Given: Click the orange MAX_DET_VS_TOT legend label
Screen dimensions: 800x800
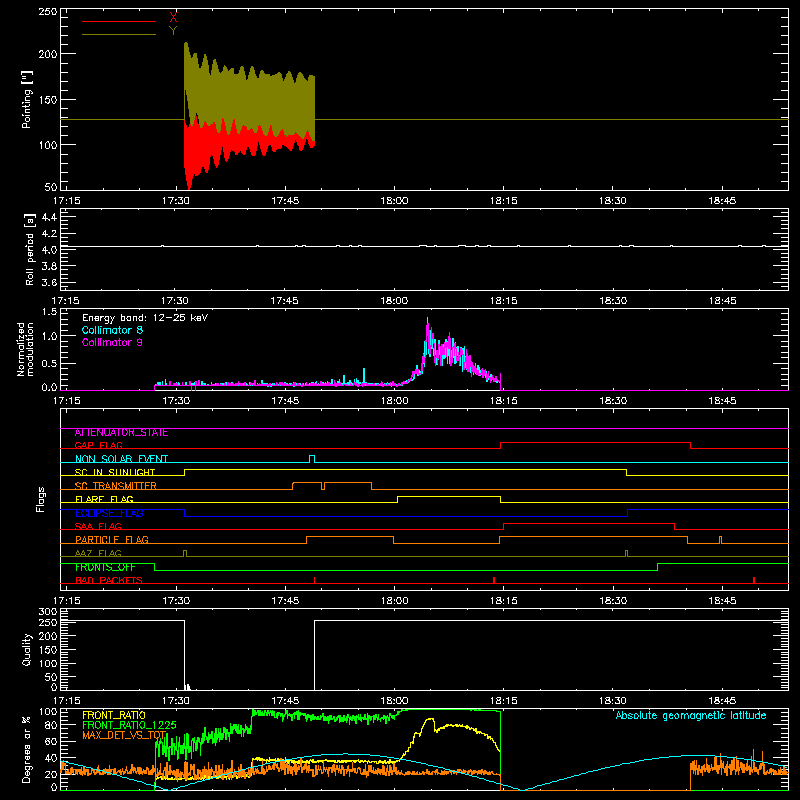Looking at the screenshot, I should point(124,735).
